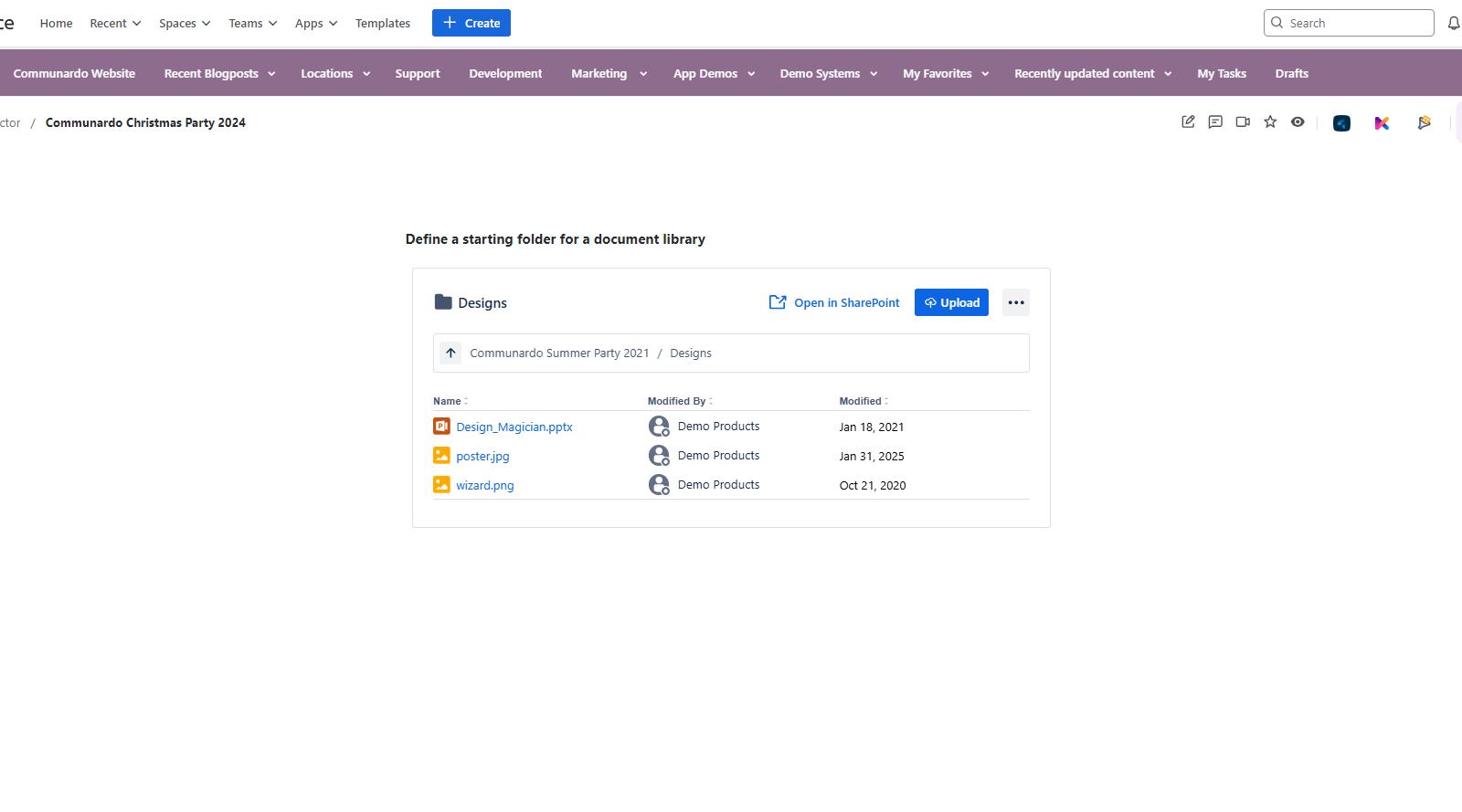Go to Home

56,23
